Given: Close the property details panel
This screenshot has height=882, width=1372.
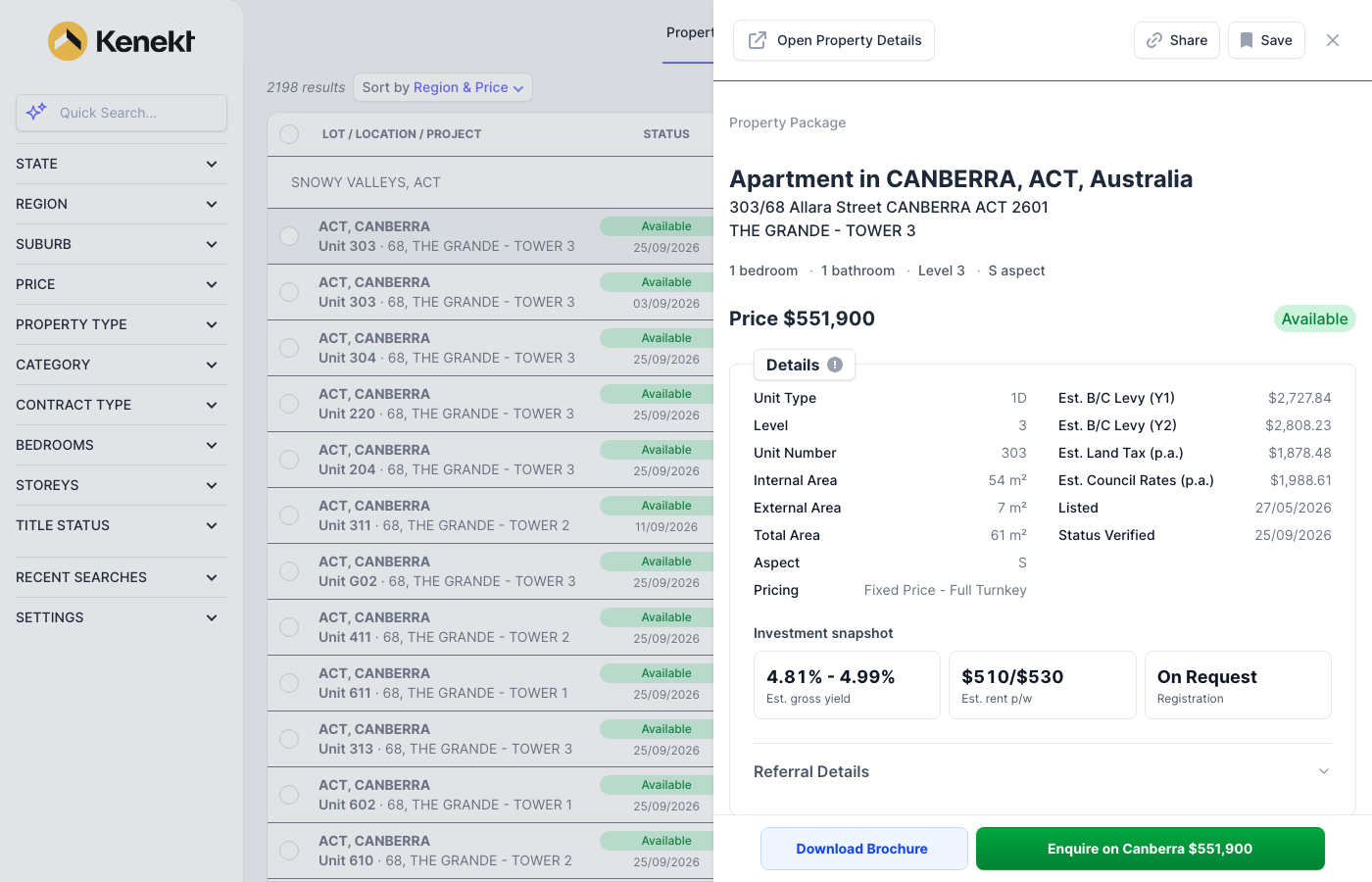Looking at the screenshot, I should [1333, 40].
